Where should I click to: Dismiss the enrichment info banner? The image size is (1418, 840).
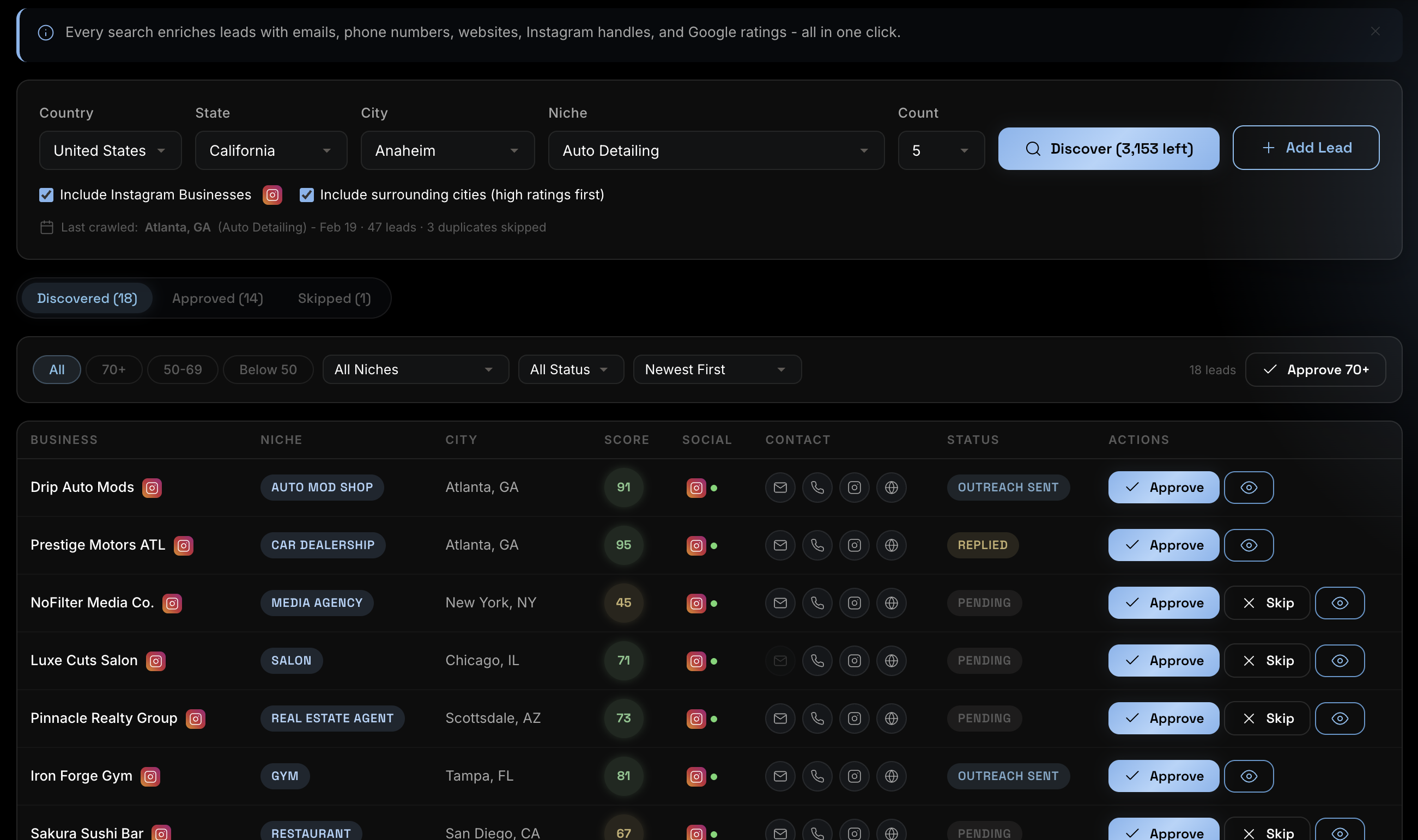pos(1375,31)
